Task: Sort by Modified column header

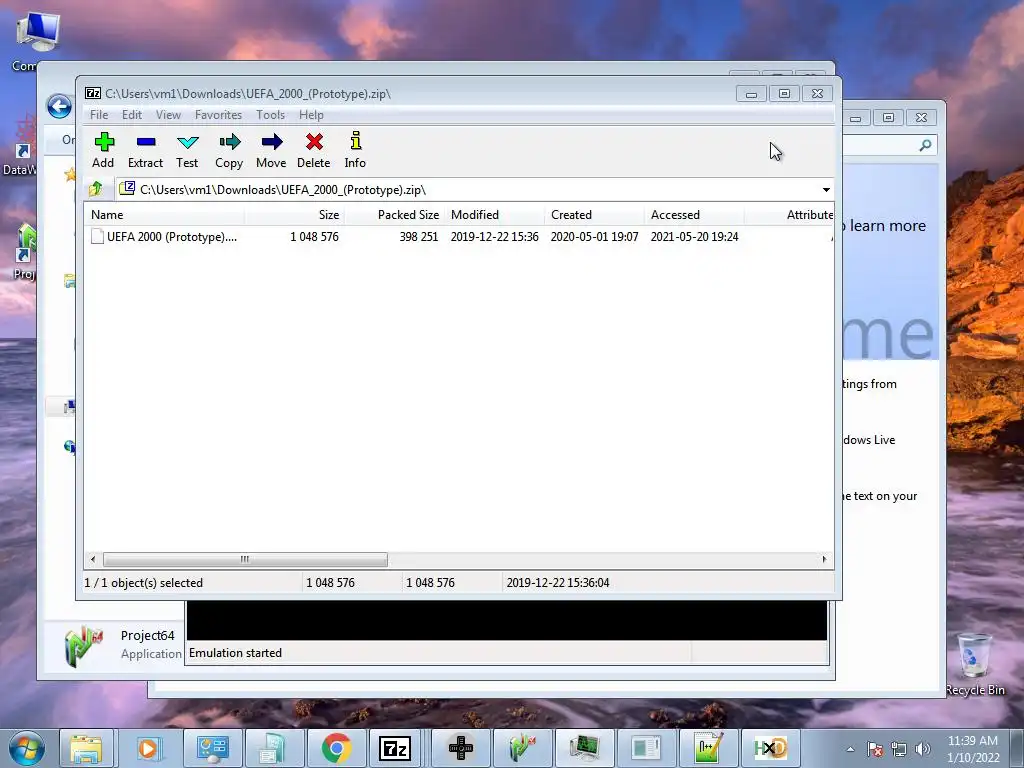Action: [494, 215]
